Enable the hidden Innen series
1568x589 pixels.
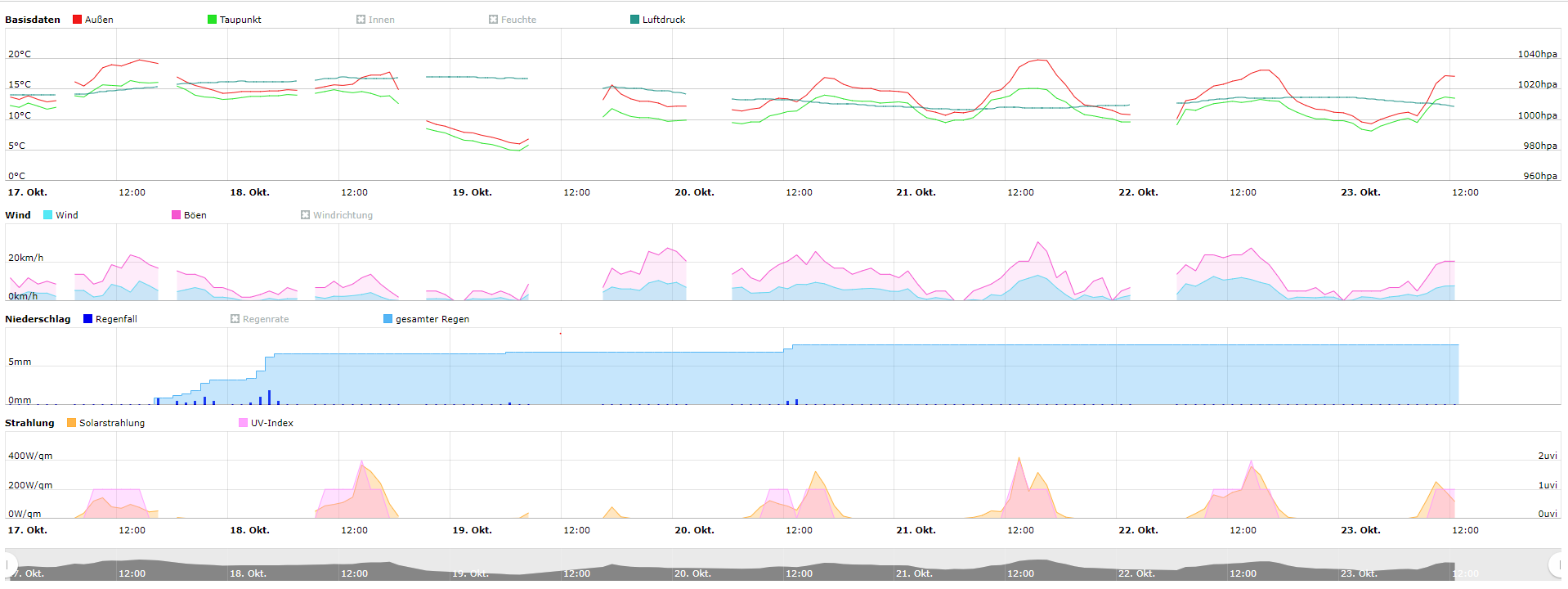[x=375, y=20]
